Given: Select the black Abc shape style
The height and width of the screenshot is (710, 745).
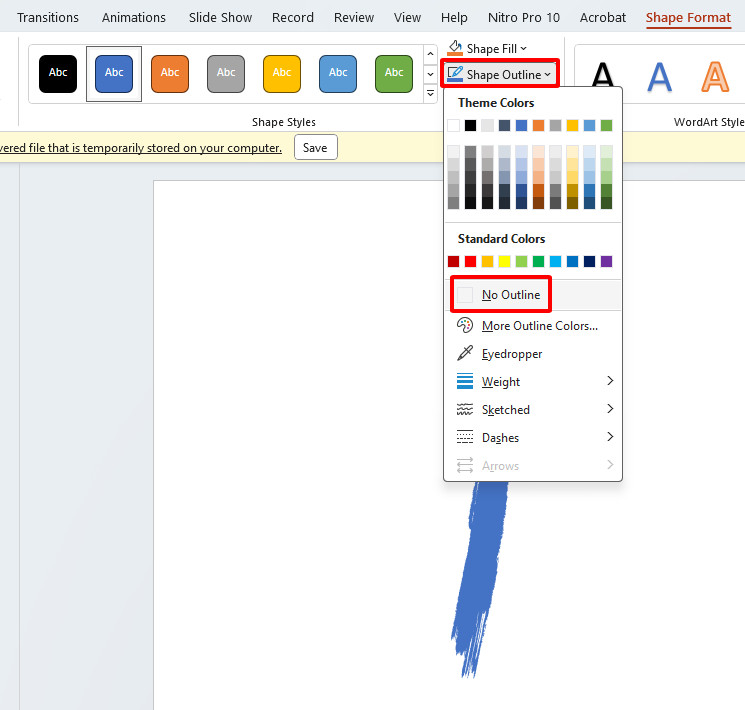Looking at the screenshot, I should [x=58, y=74].
